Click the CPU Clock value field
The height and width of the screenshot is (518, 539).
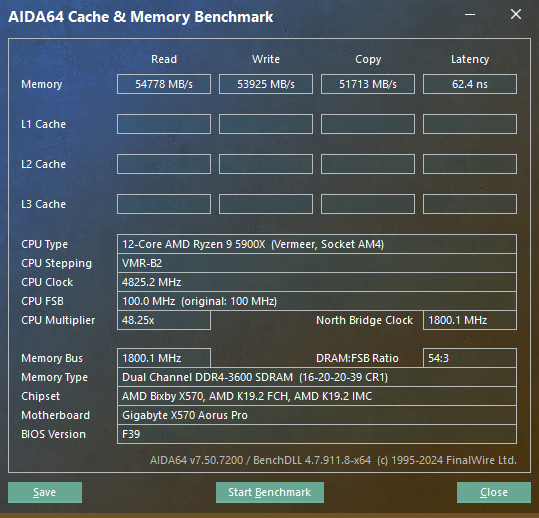(317, 282)
